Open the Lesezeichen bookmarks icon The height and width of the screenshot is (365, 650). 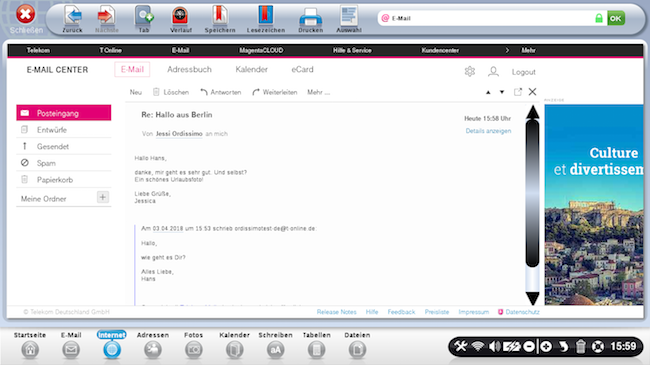click(x=266, y=15)
